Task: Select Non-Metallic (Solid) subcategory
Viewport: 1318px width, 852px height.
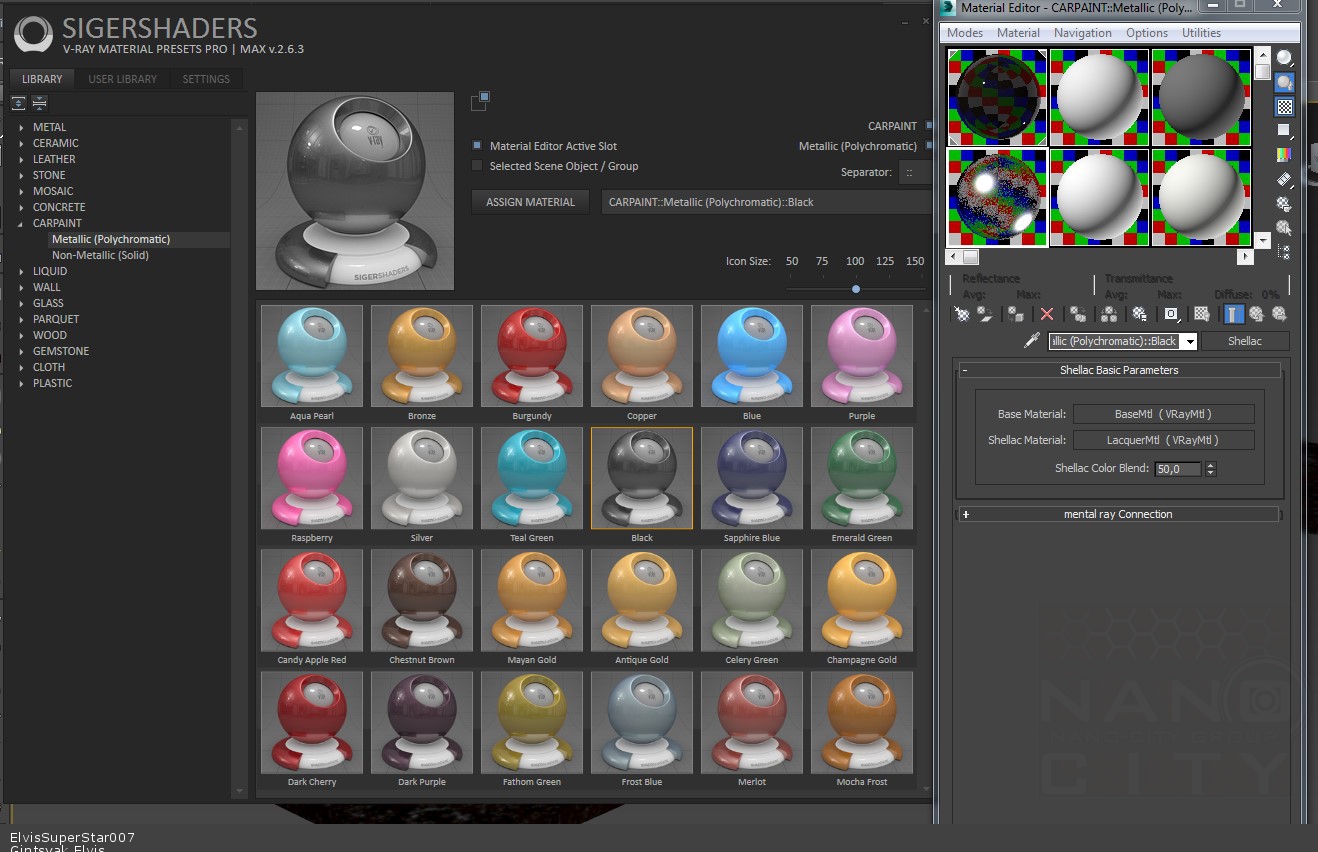Action: (100, 255)
